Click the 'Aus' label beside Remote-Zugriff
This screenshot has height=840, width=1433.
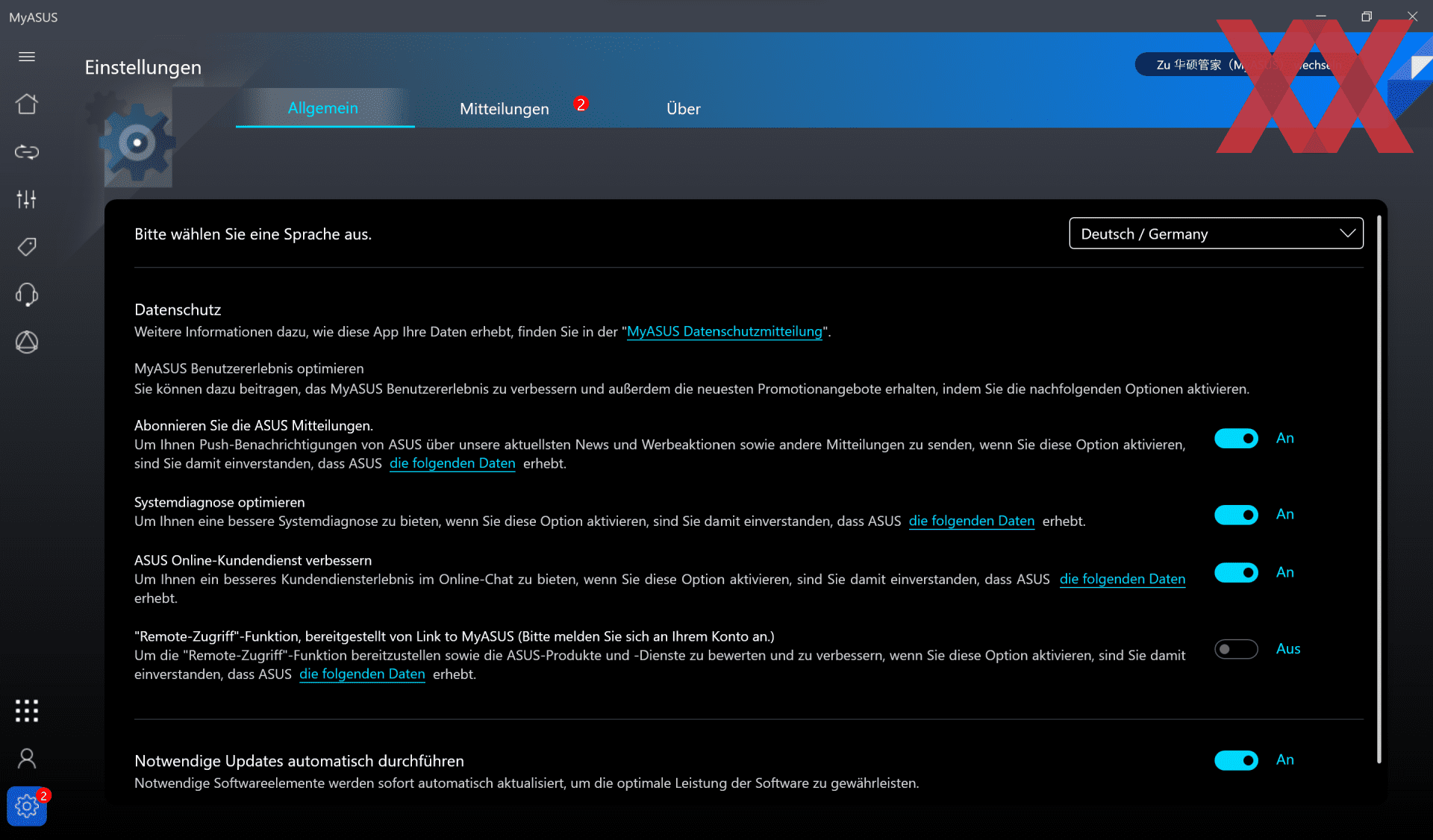[1288, 649]
